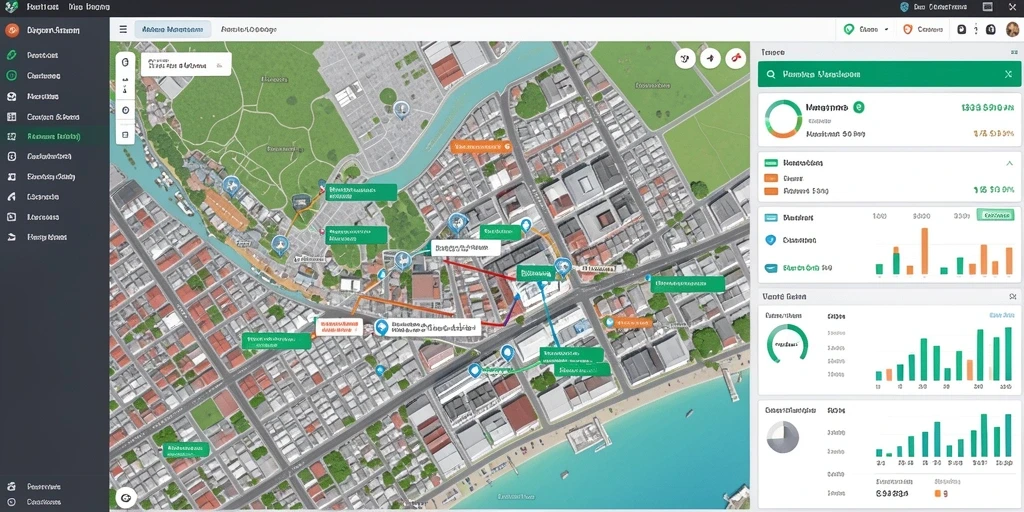The width and height of the screenshot is (1024, 512).
Task: Close the green search bar with the X
Action: click(x=1008, y=74)
